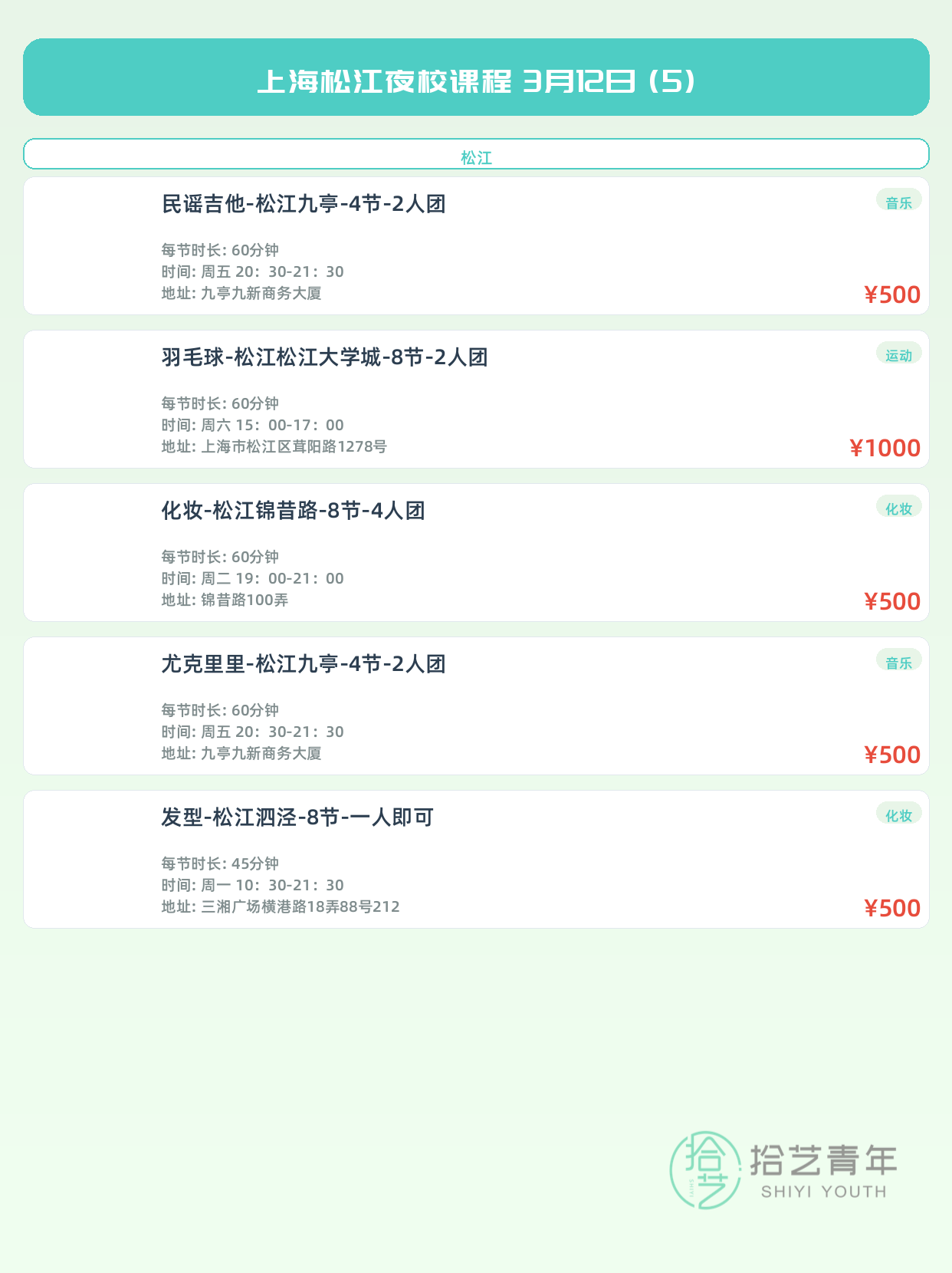Click the 拾艺青年 circular logo icon

(705, 1169)
